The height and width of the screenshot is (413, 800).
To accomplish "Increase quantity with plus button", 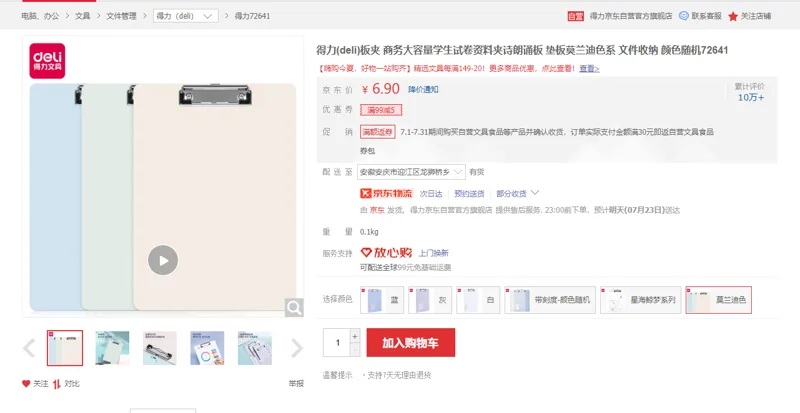I will coord(355,336).
